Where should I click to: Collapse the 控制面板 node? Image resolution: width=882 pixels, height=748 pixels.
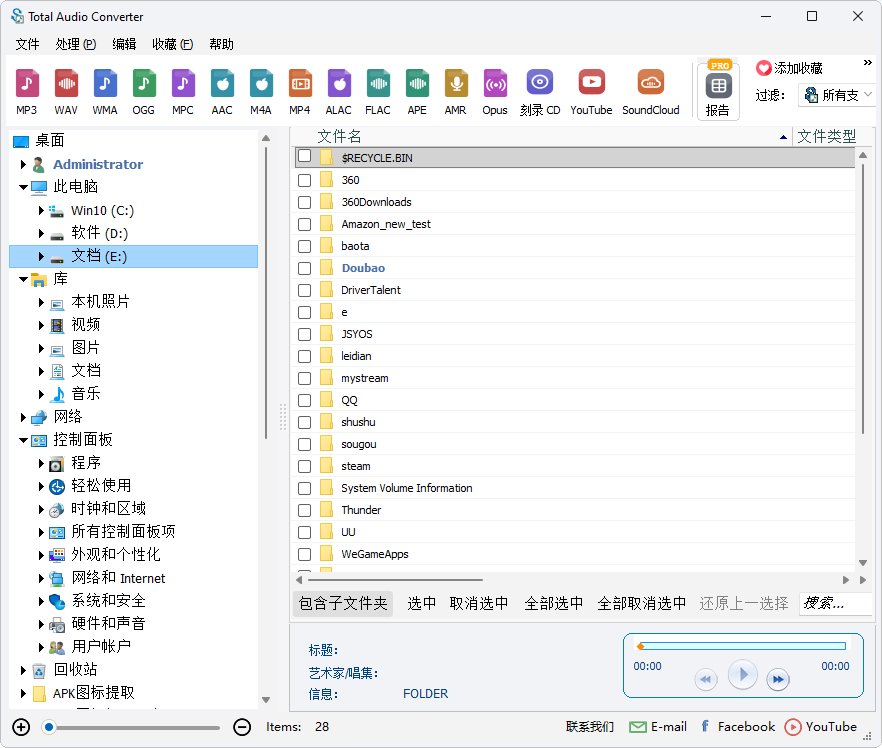click(x=23, y=440)
